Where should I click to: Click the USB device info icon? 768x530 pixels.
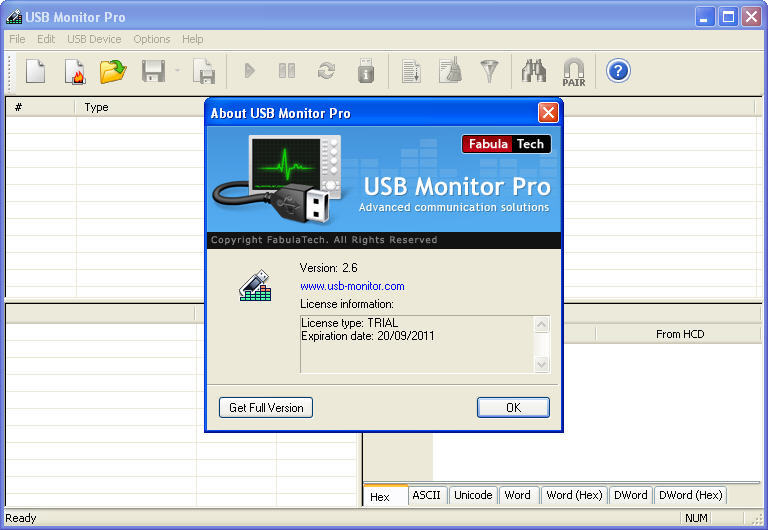(366, 71)
